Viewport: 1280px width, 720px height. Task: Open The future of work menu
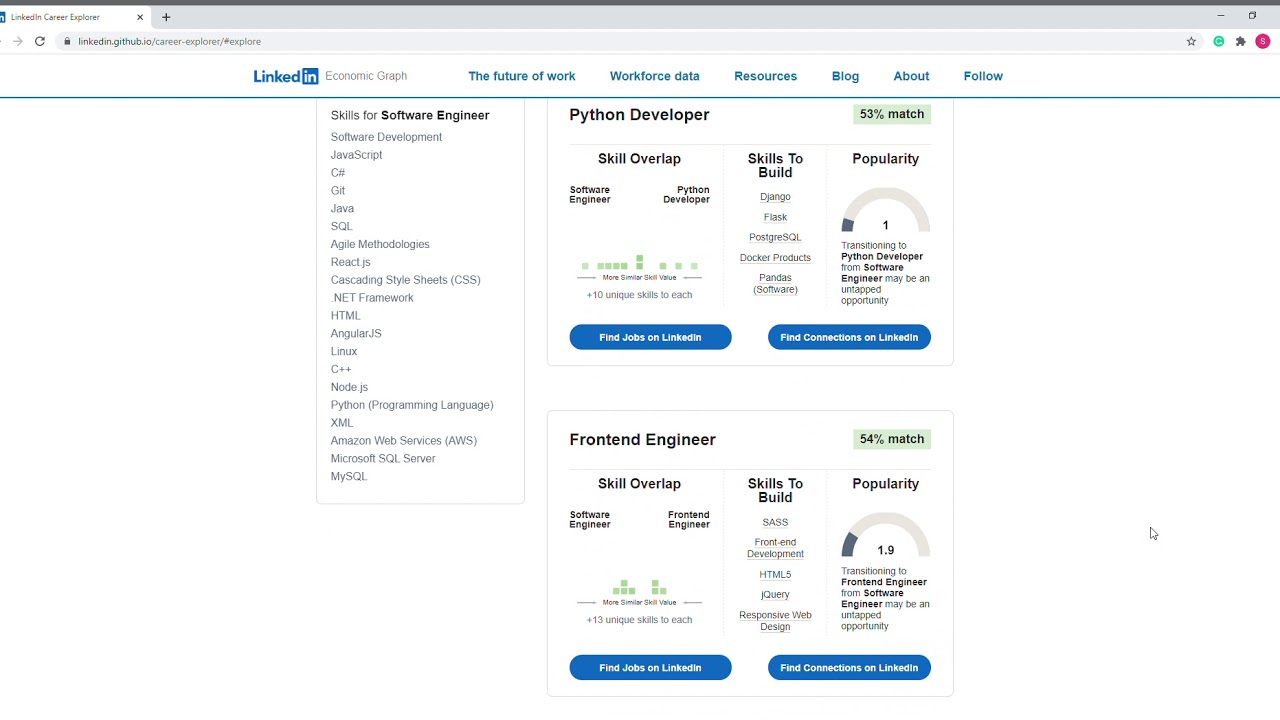(x=522, y=76)
